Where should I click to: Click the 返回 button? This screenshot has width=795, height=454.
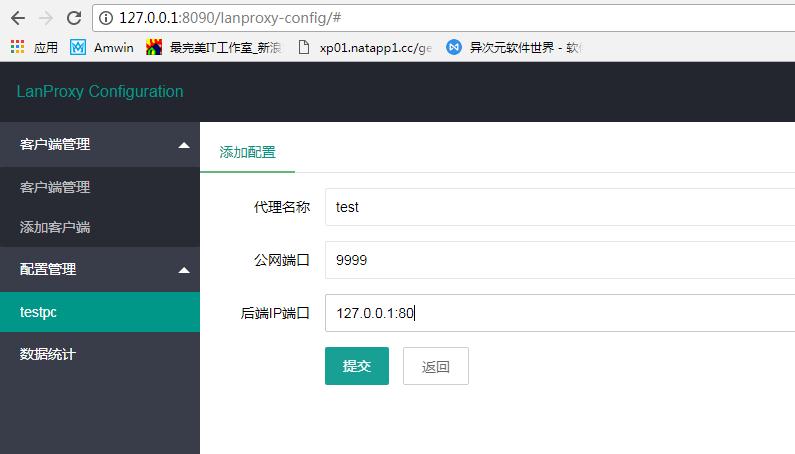click(x=436, y=366)
